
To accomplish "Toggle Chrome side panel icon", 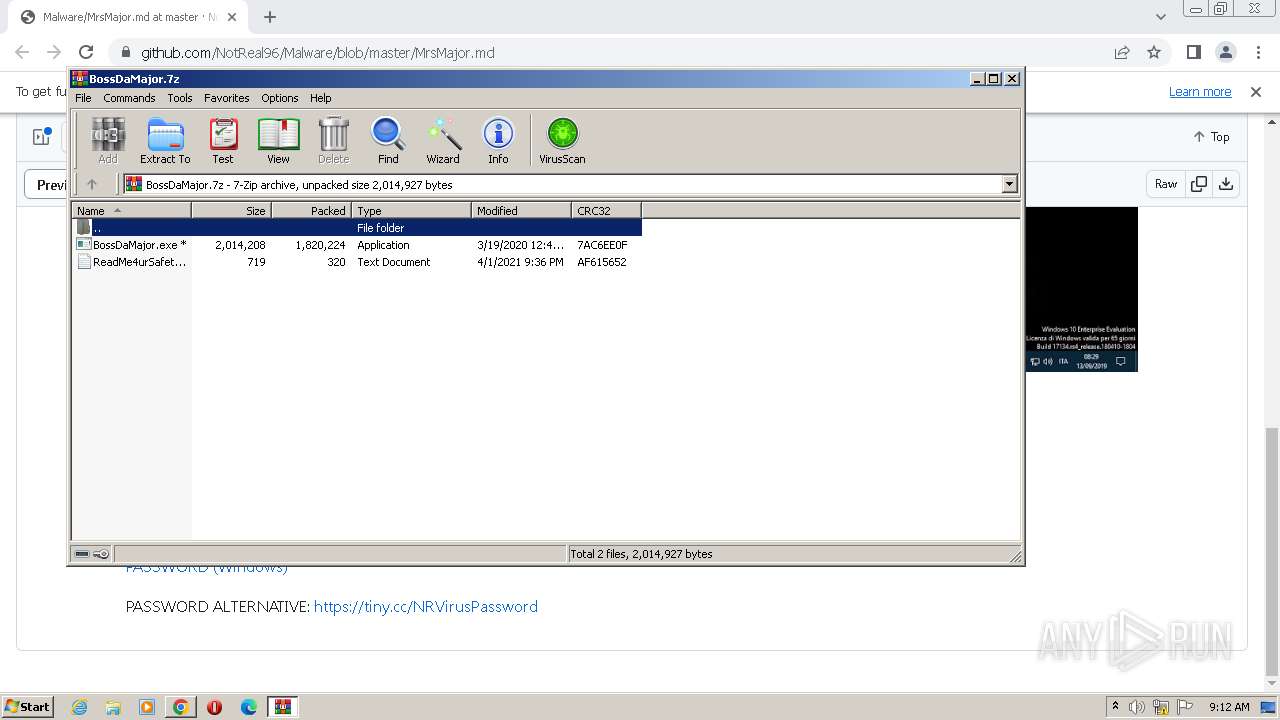I will [1193, 52].
